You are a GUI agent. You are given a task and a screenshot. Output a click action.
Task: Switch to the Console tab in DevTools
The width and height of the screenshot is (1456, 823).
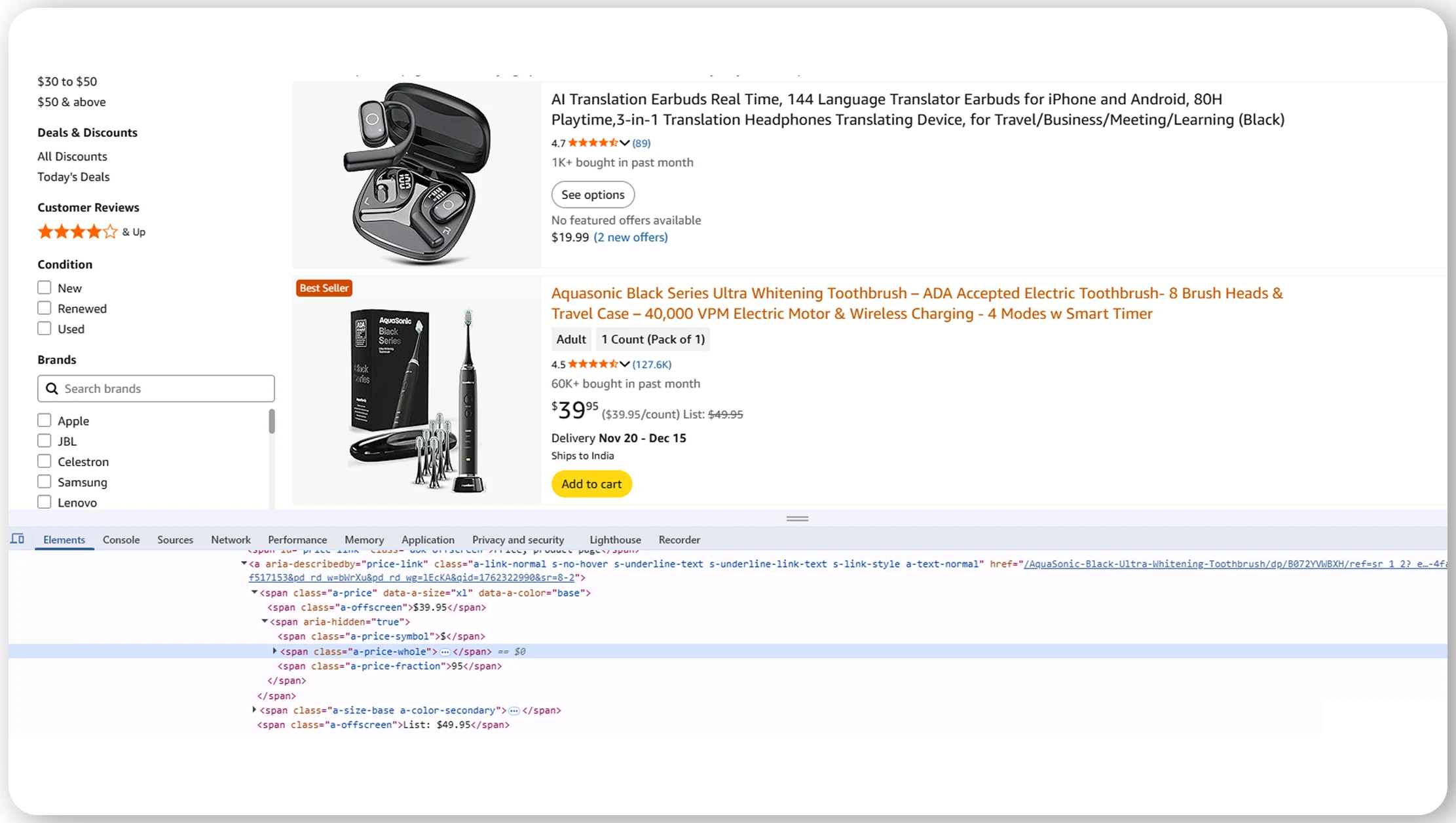[121, 539]
